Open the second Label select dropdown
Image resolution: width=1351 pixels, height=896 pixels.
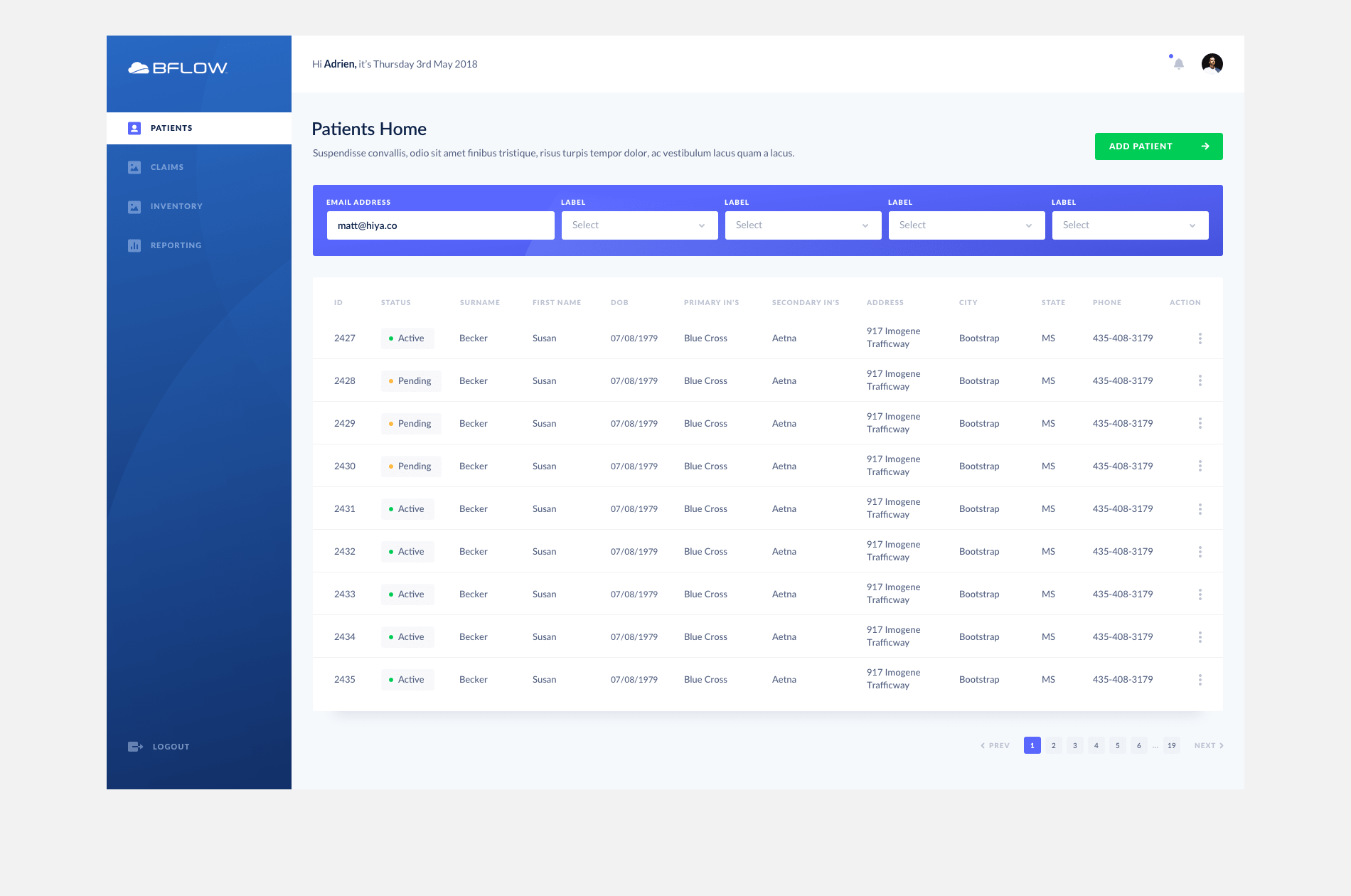pyautogui.click(x=803, y=225)
